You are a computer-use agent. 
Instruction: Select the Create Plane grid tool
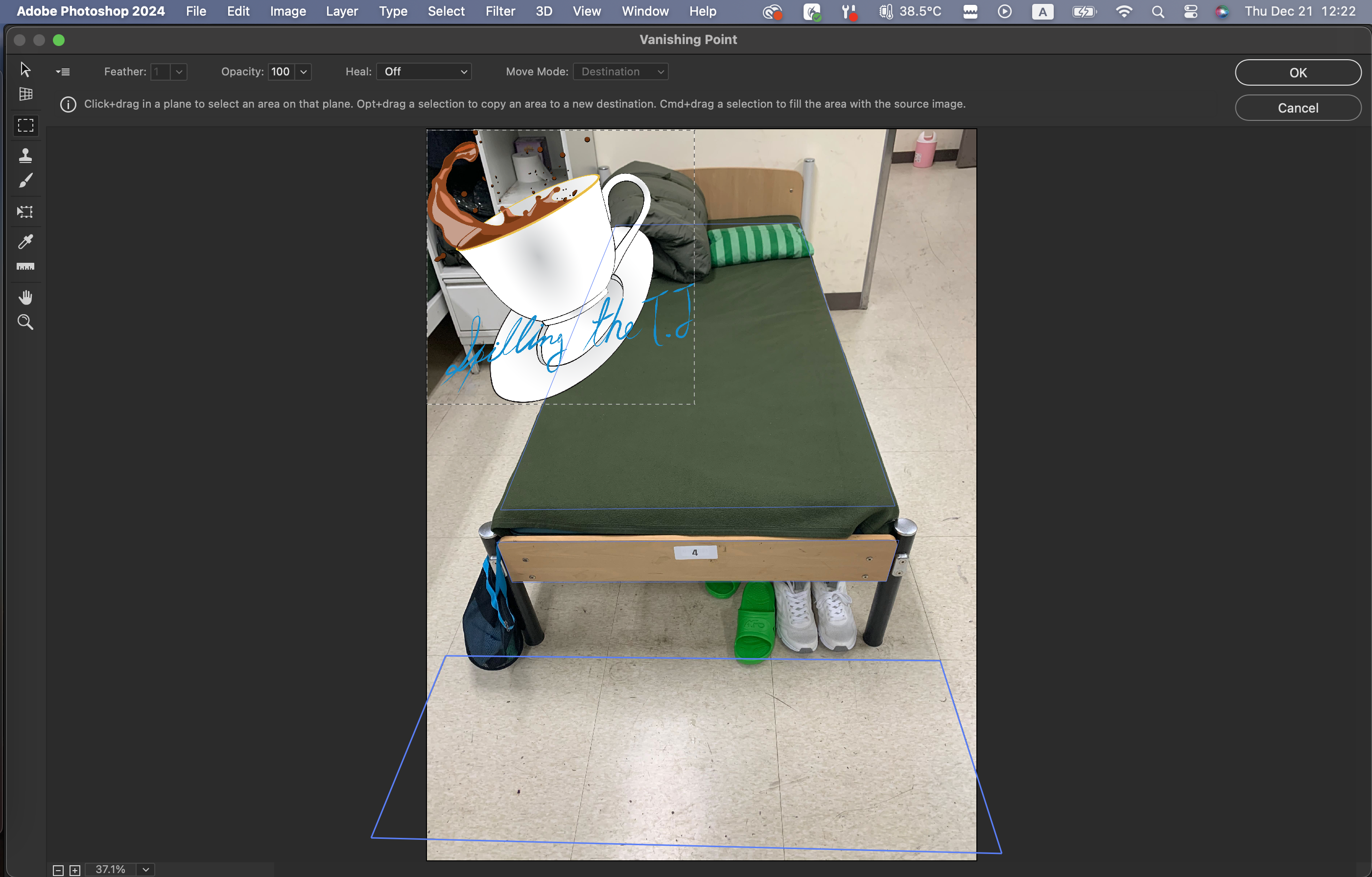(x=25, y=94)
